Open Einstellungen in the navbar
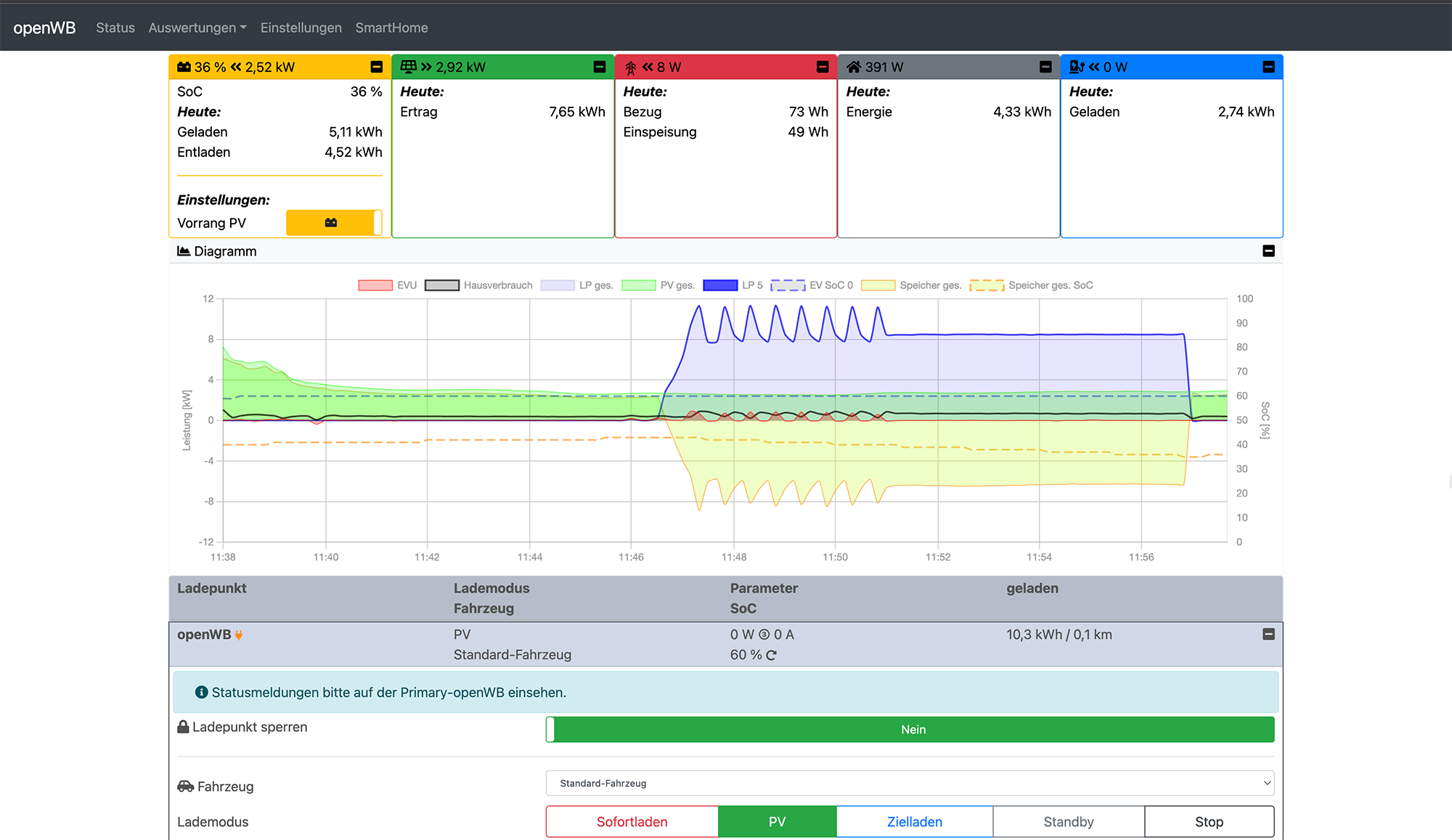1452x840 pixels. pyautogui.click(x=301, y=28)
